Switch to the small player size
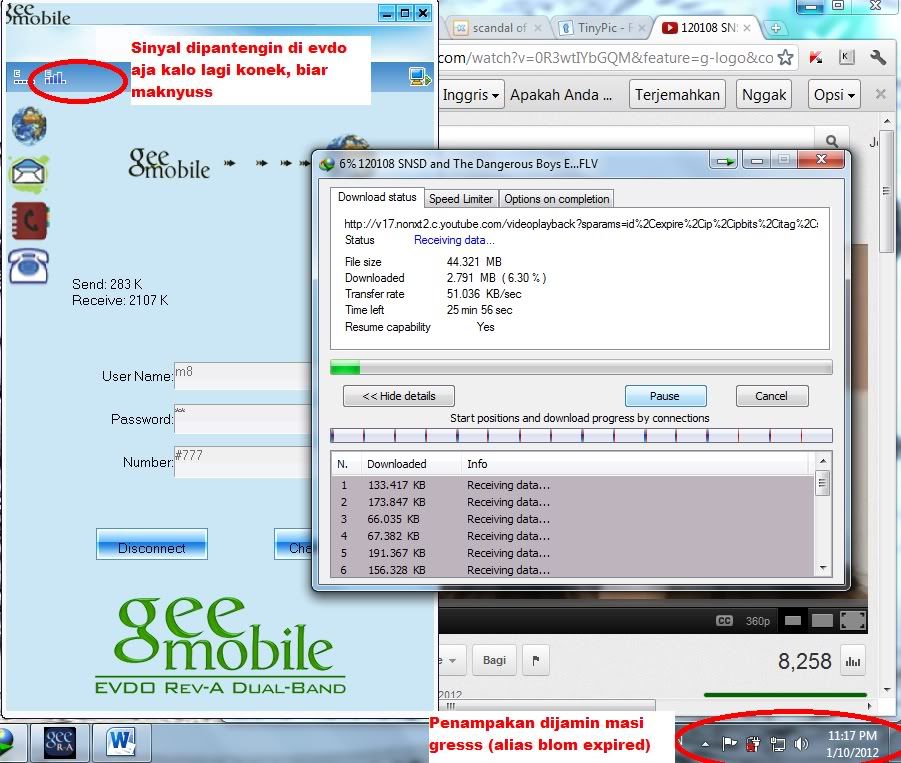 pyautogui.click(x=793, y=621)
